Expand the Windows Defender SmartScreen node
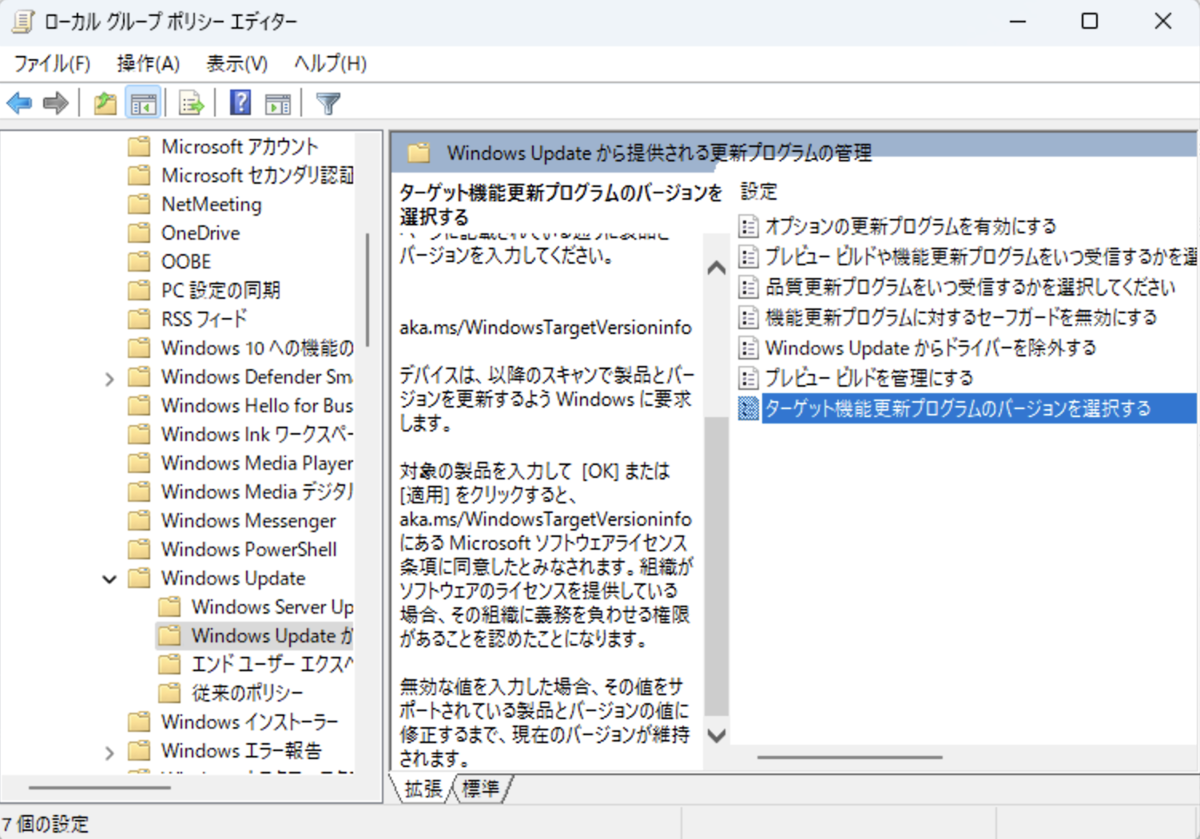Image resolution: width=1200 pixels, height=839 pixels. pos(109,377)
